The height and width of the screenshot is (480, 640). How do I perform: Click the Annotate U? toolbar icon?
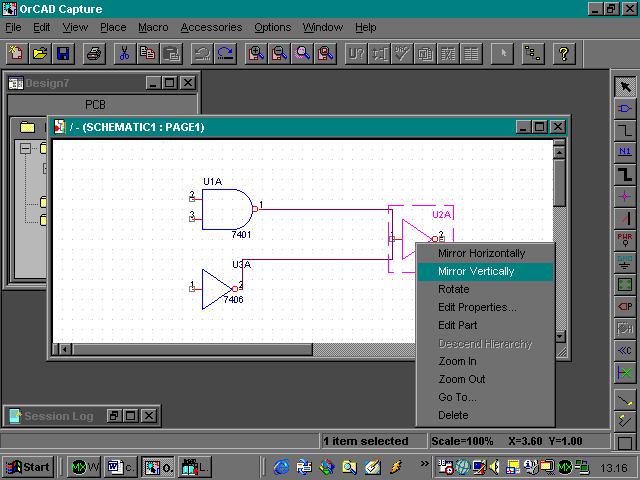tap(356, 53)
